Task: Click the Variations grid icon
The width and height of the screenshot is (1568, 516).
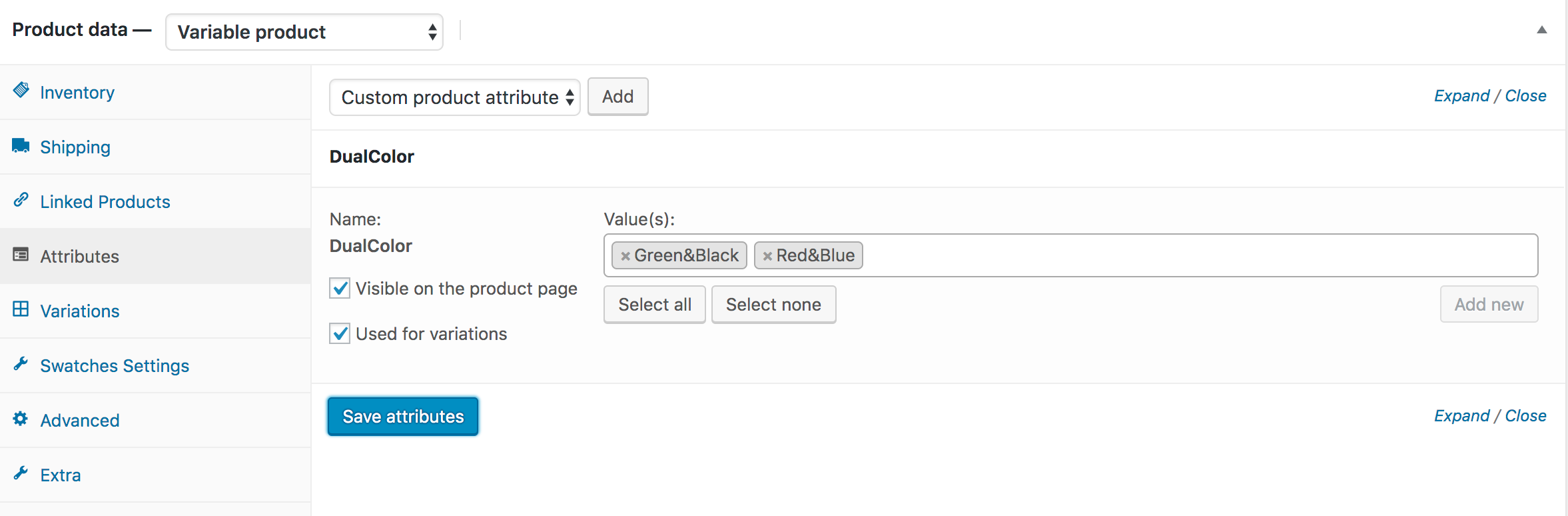Action: pyautogui.click(x=21, y=309)
